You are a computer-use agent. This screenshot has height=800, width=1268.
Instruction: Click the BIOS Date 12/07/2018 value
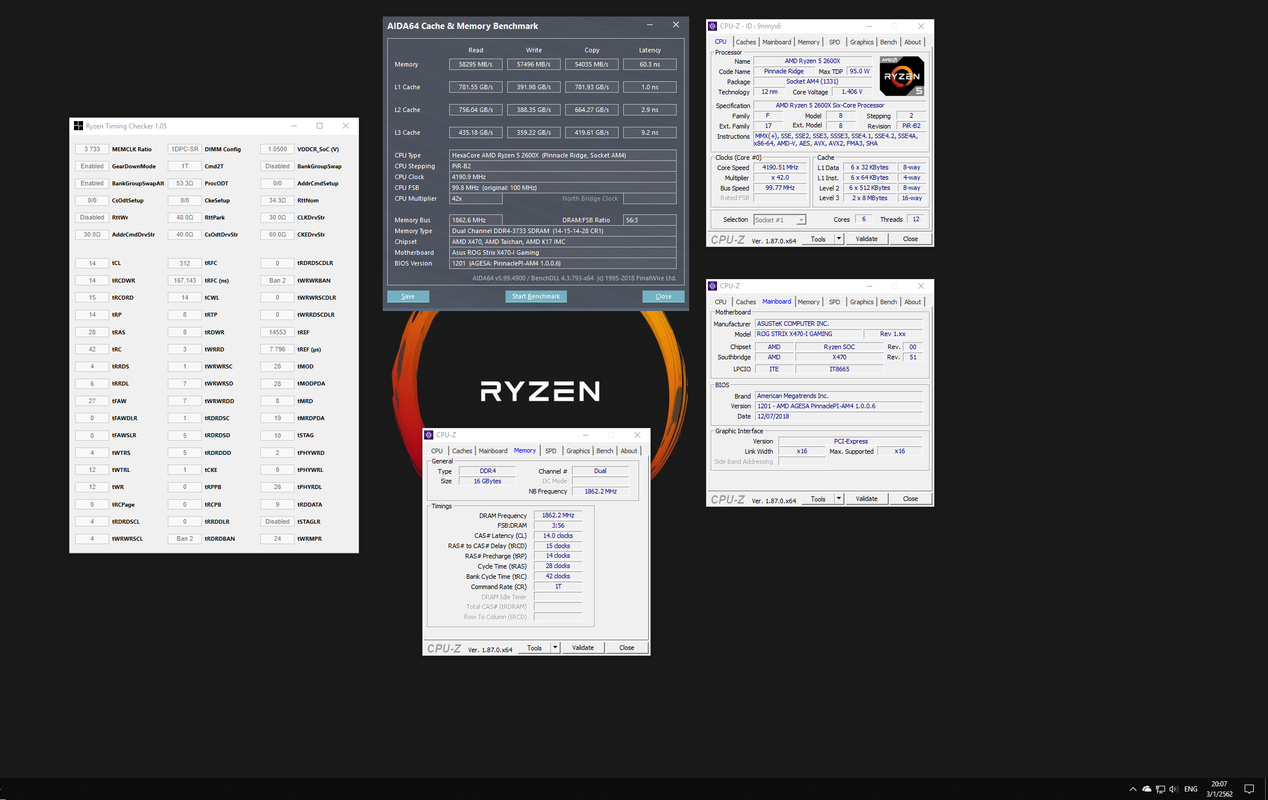click(838, 416)
